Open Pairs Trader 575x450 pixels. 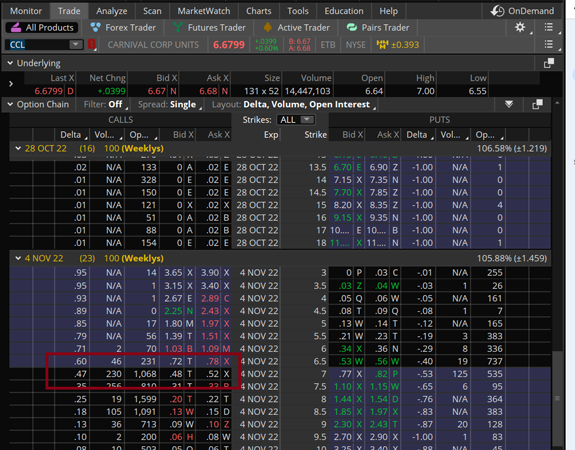point(378,28)
